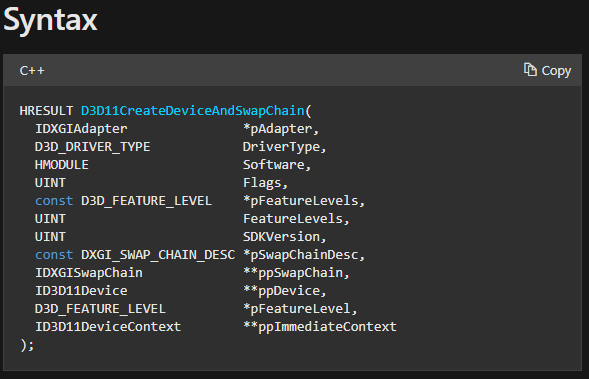Viewport: 589px width, 379px height.
Task: Click the Copy button label
Action: tap(556, 71)
